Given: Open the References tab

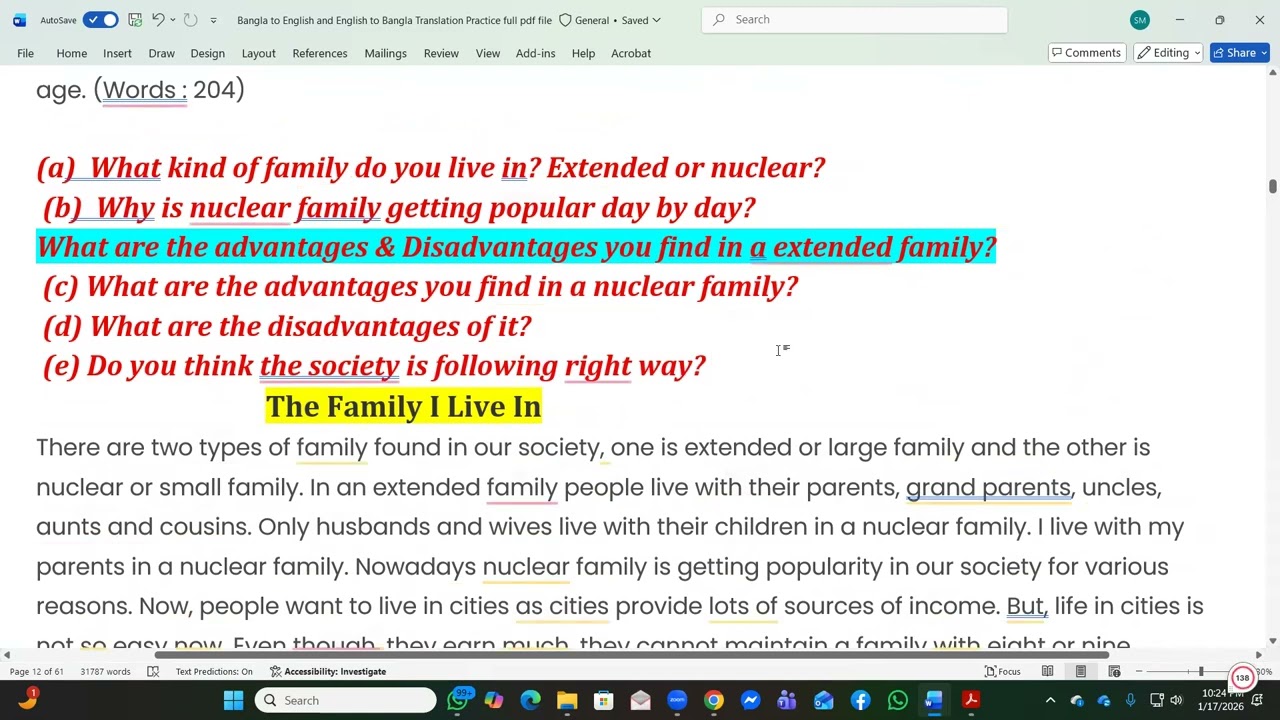Looking at the screenshot, I should point(320,53).
